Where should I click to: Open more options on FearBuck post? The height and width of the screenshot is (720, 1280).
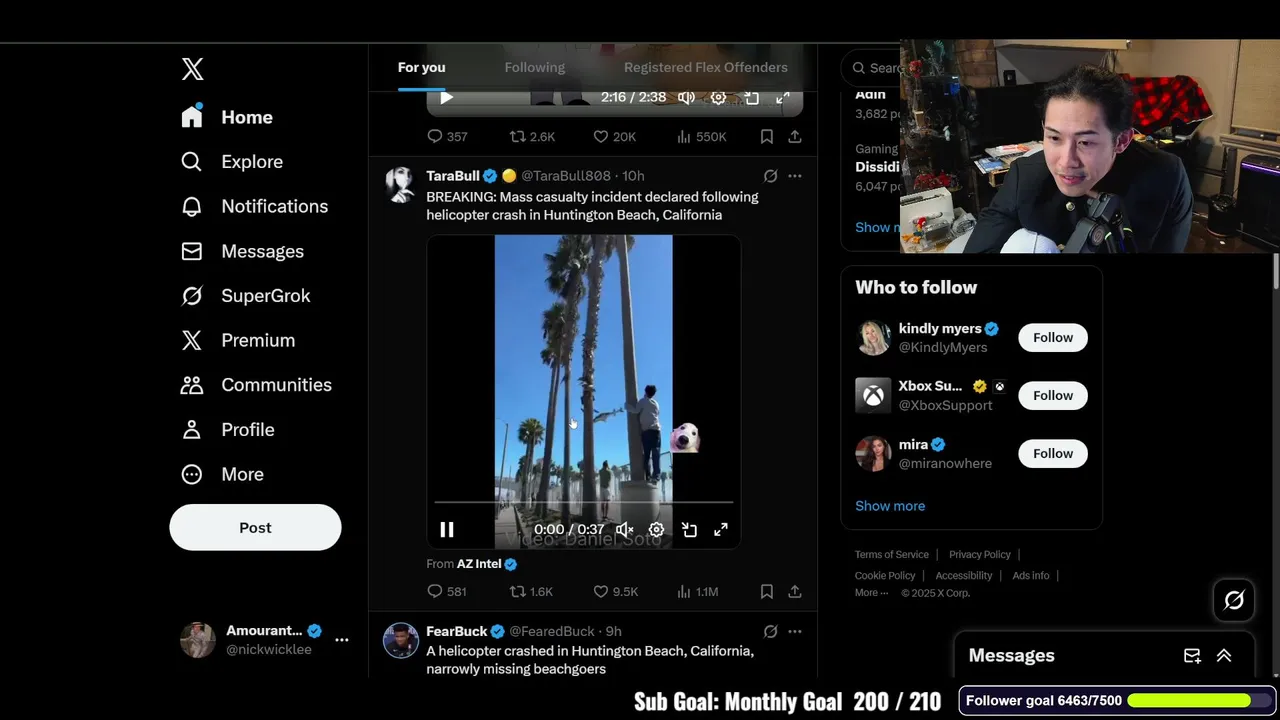[794, 632]
